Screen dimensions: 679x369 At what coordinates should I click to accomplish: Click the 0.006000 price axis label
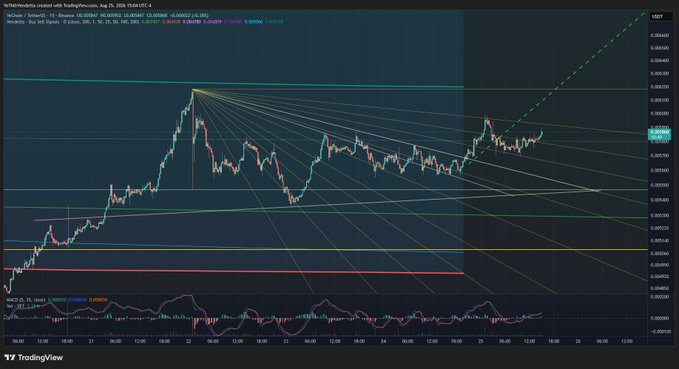pos(659,113)
